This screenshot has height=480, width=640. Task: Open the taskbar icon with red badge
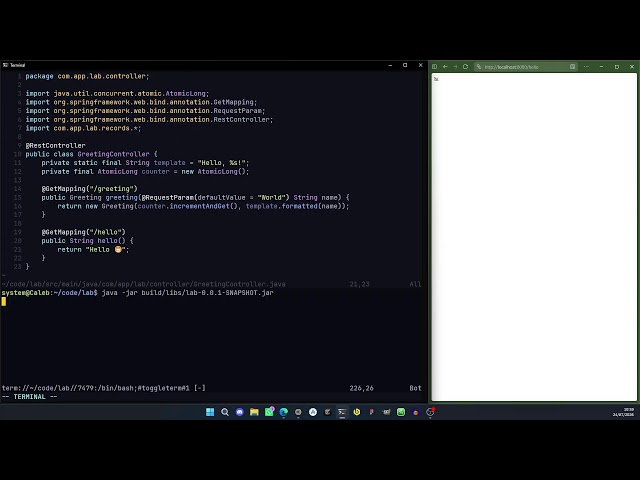(x=430, y=412)
